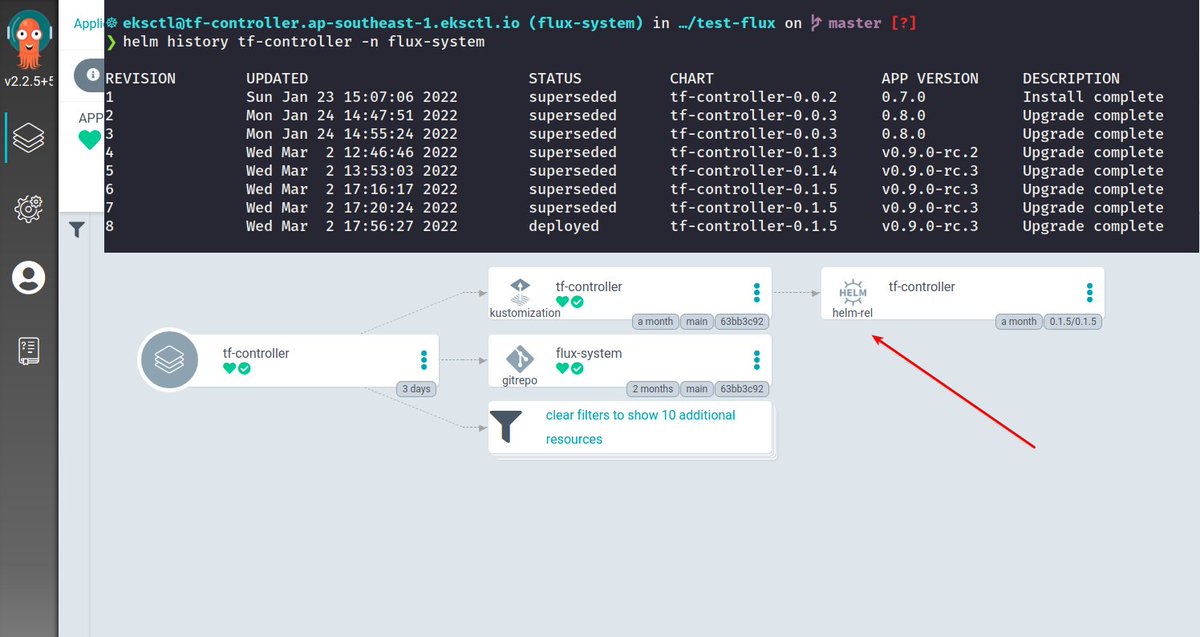Open the three-dot menu on the kustomization node
Image resolution: width=1200 pixels, height=637 pixels.
point(757,293)
